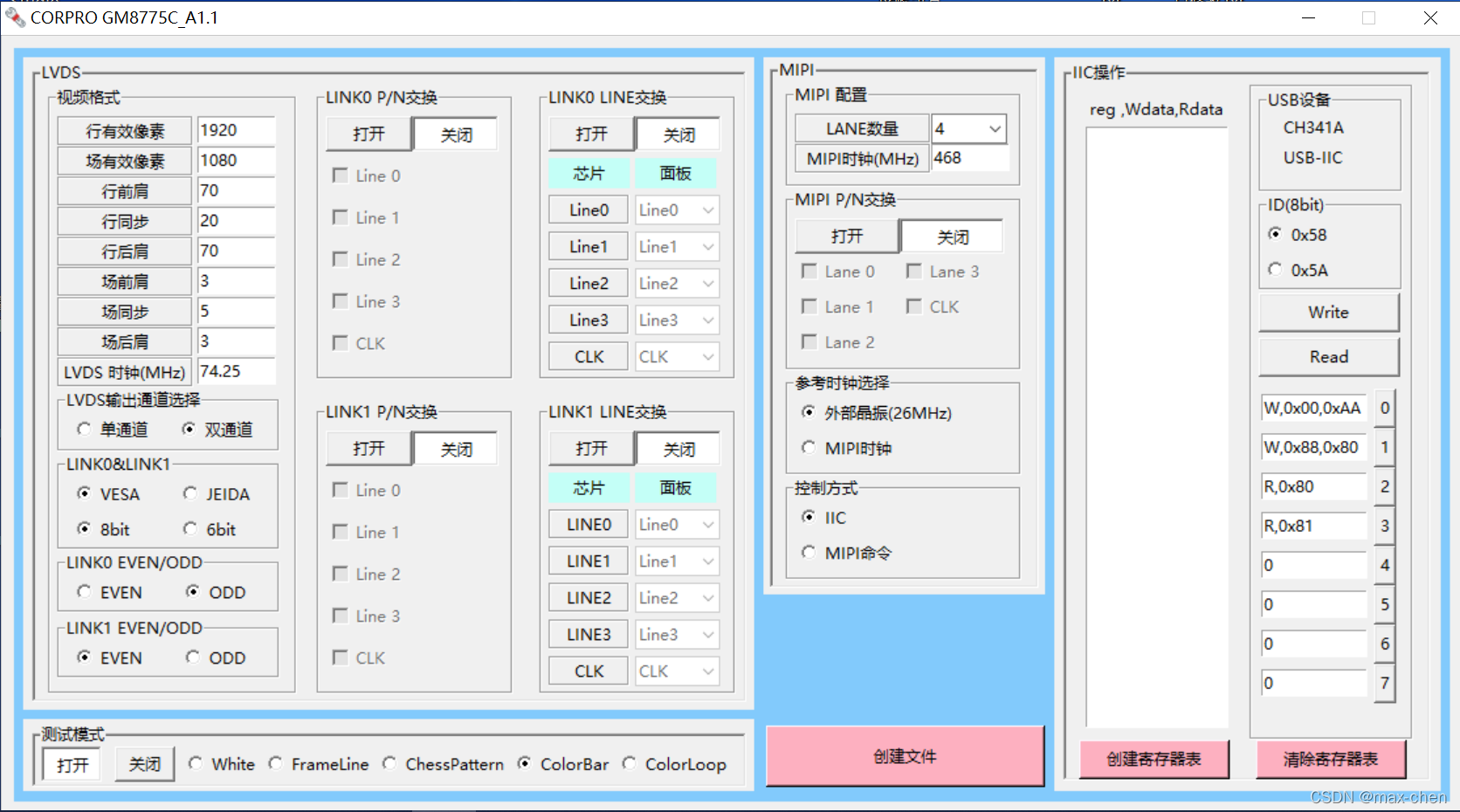Open LINK1 CLK swap dropdown
Screen dimensions: 1460x812
tap(708, 671)
